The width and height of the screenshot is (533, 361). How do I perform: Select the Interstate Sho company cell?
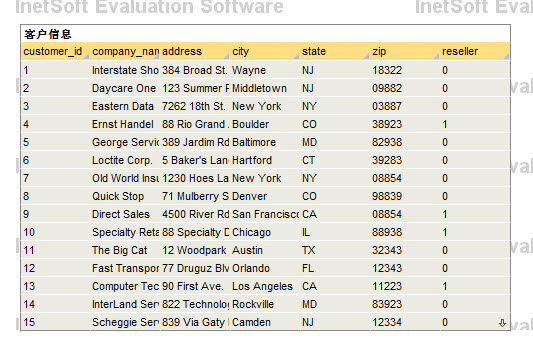(125, 70)
